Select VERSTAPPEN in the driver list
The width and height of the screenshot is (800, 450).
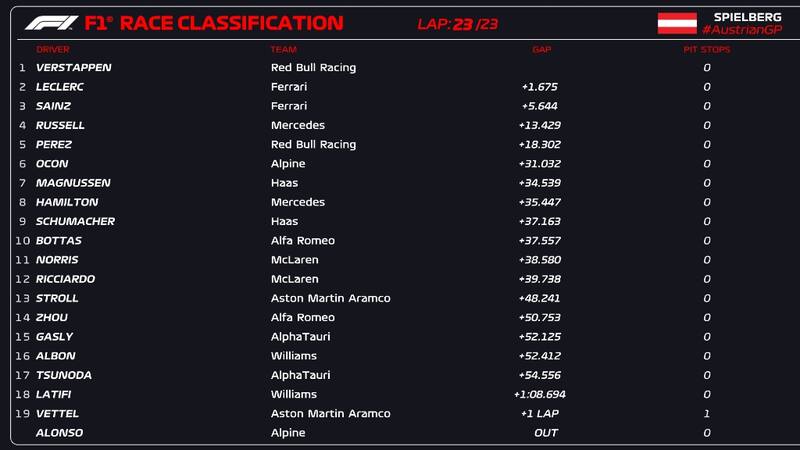[73, 68]
